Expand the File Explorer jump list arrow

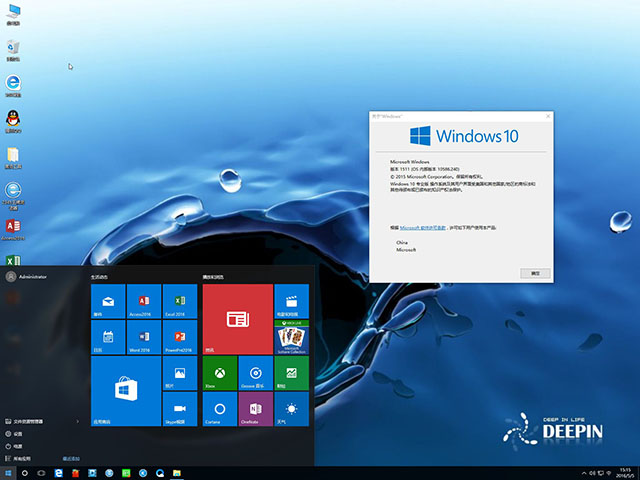(x=78, y=422)
